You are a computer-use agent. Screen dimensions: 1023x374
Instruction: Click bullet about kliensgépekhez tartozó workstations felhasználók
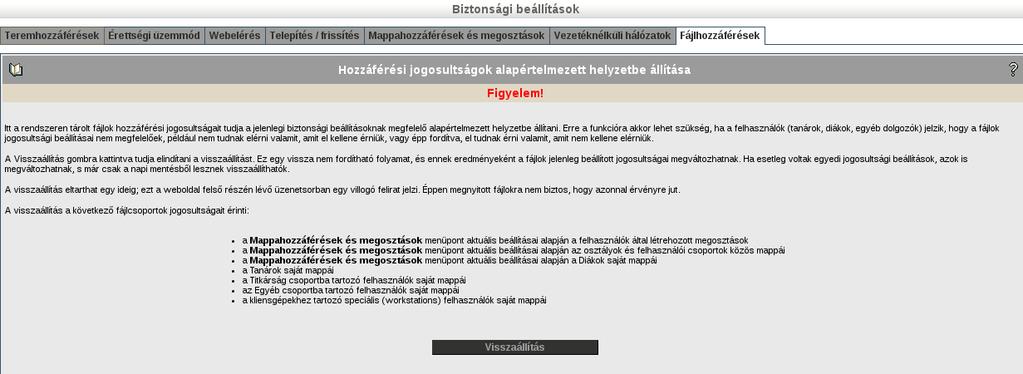(394, 300)
